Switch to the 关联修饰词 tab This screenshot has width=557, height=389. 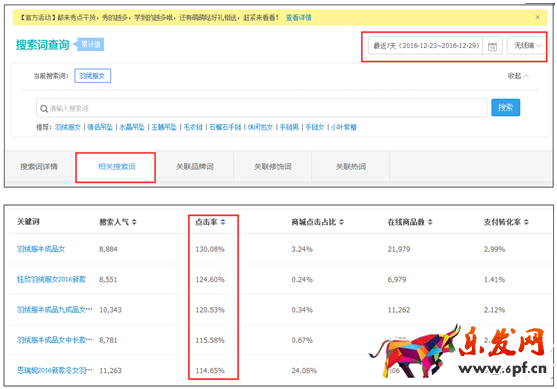pyautogui.click(x=272, y=166)
